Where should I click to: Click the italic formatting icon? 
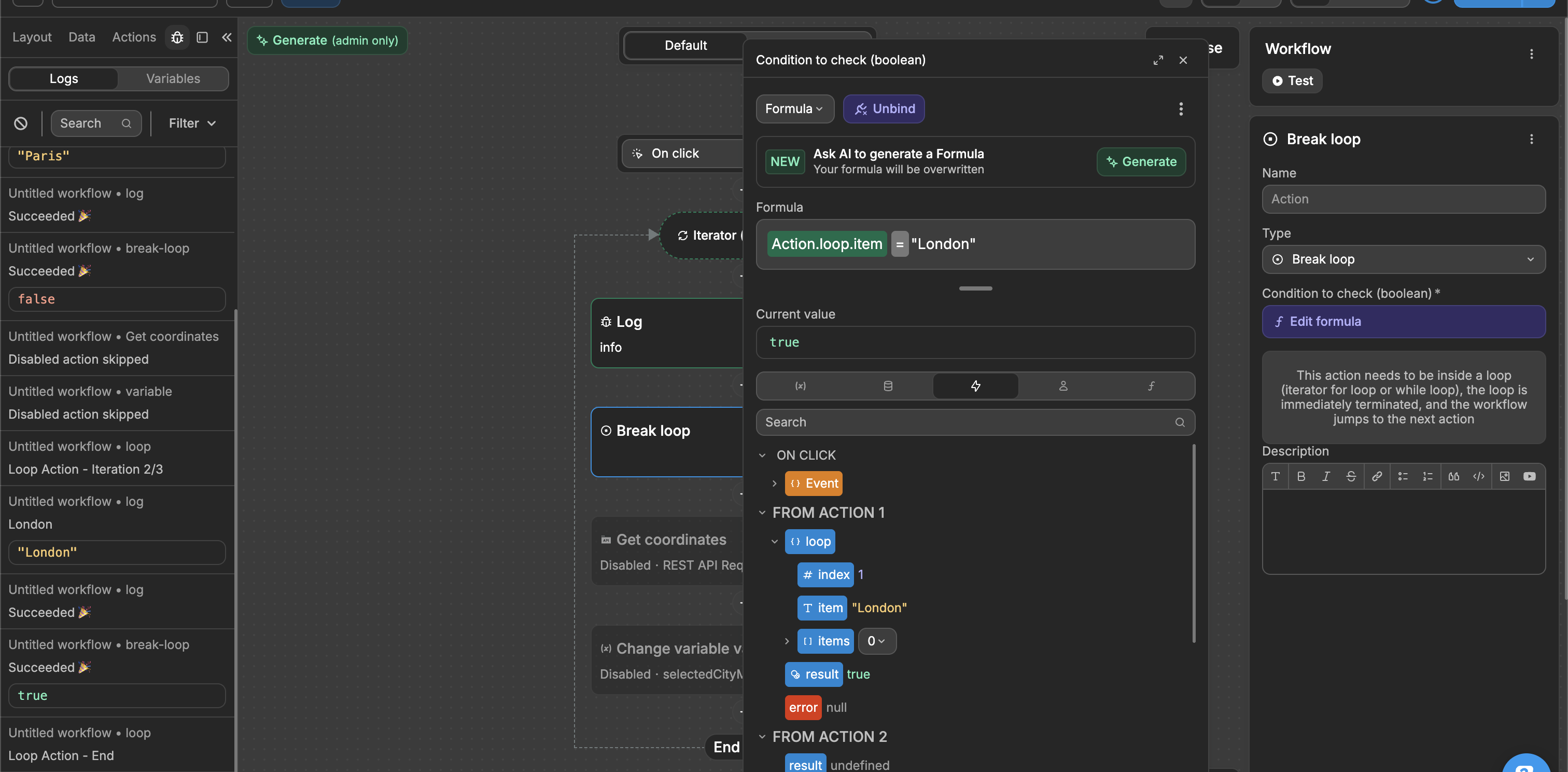click(1326, 477)
